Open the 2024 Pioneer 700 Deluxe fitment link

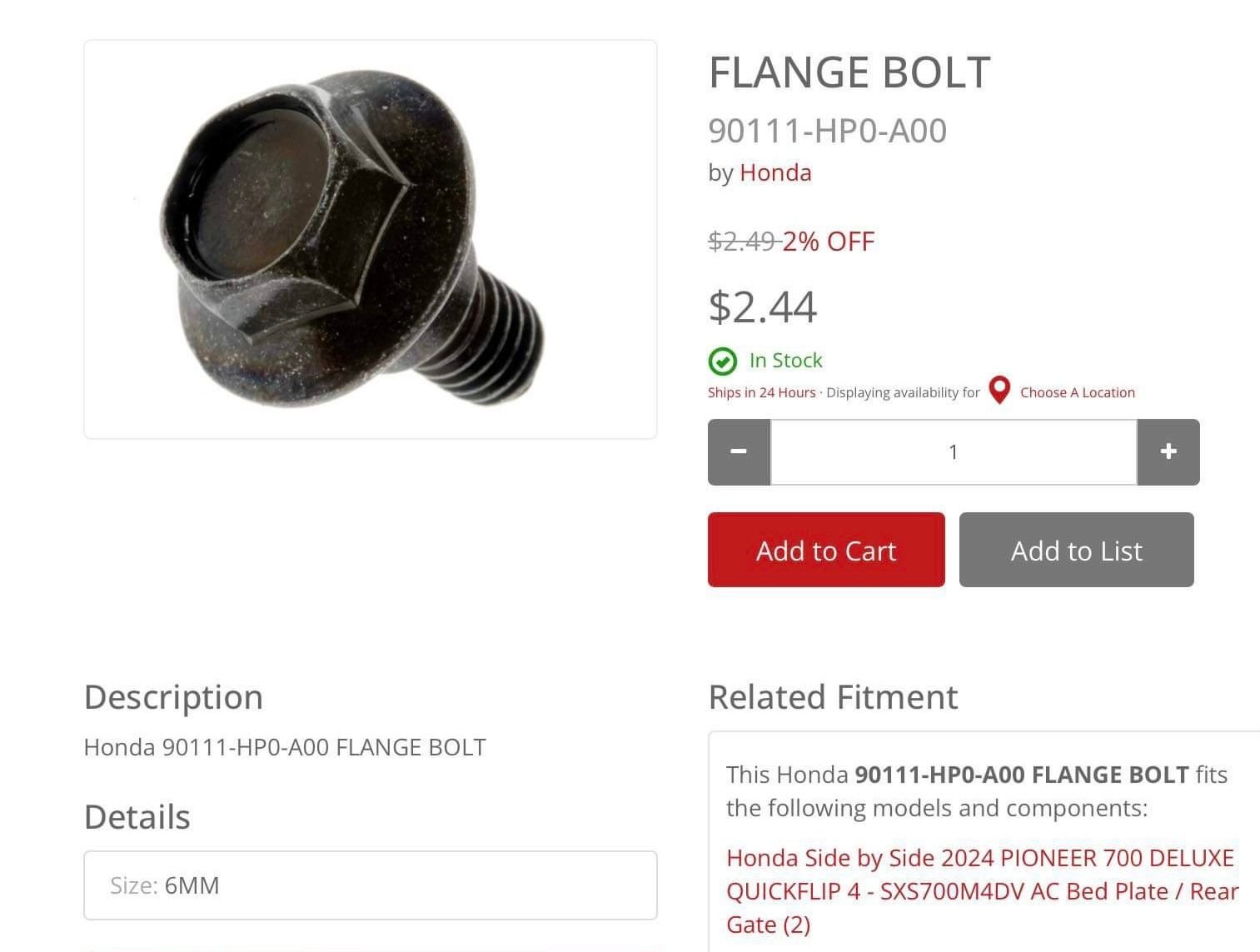982,891
